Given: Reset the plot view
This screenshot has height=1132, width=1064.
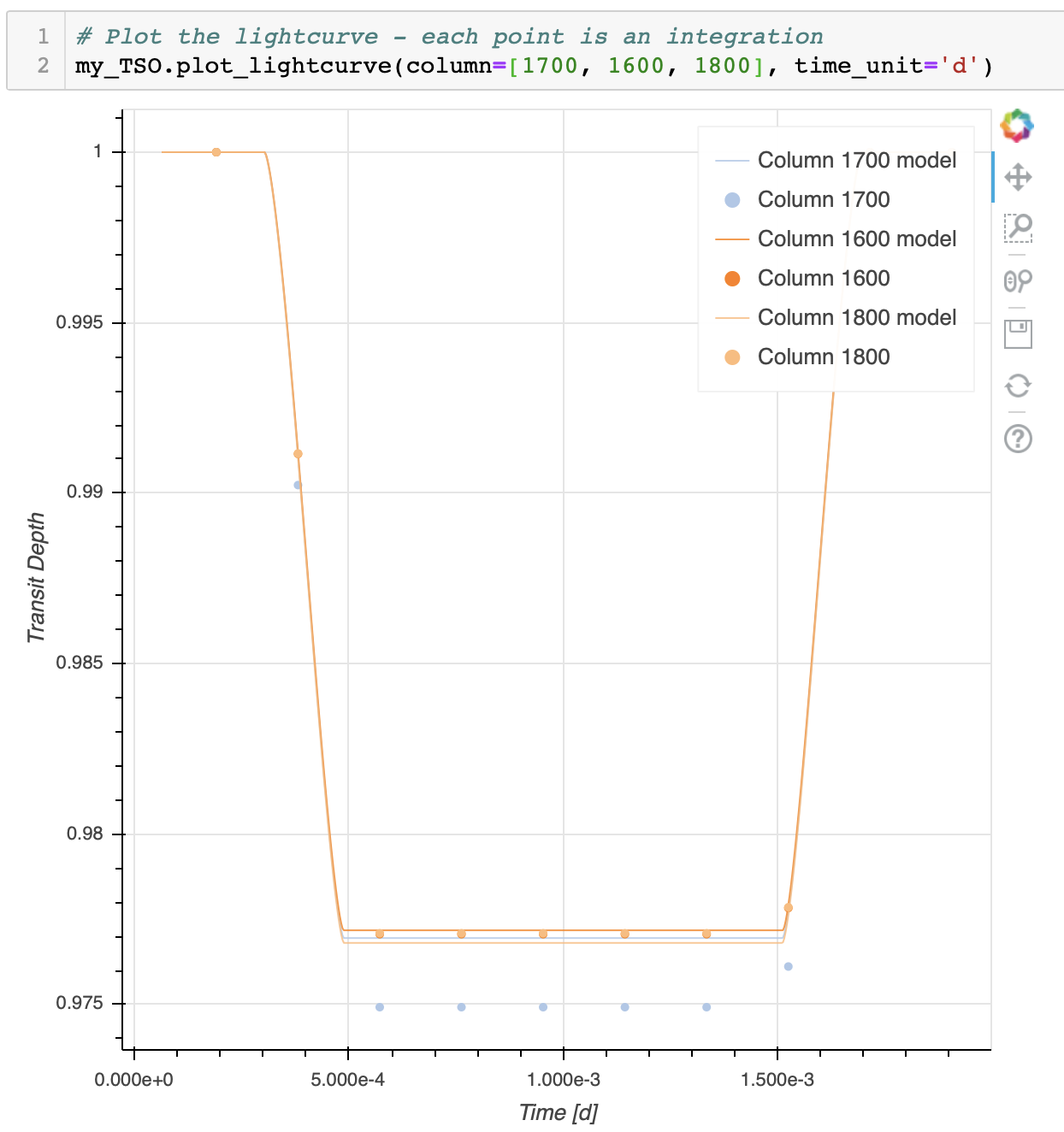Looking at the screenshot, I should tap(1018, 386).
